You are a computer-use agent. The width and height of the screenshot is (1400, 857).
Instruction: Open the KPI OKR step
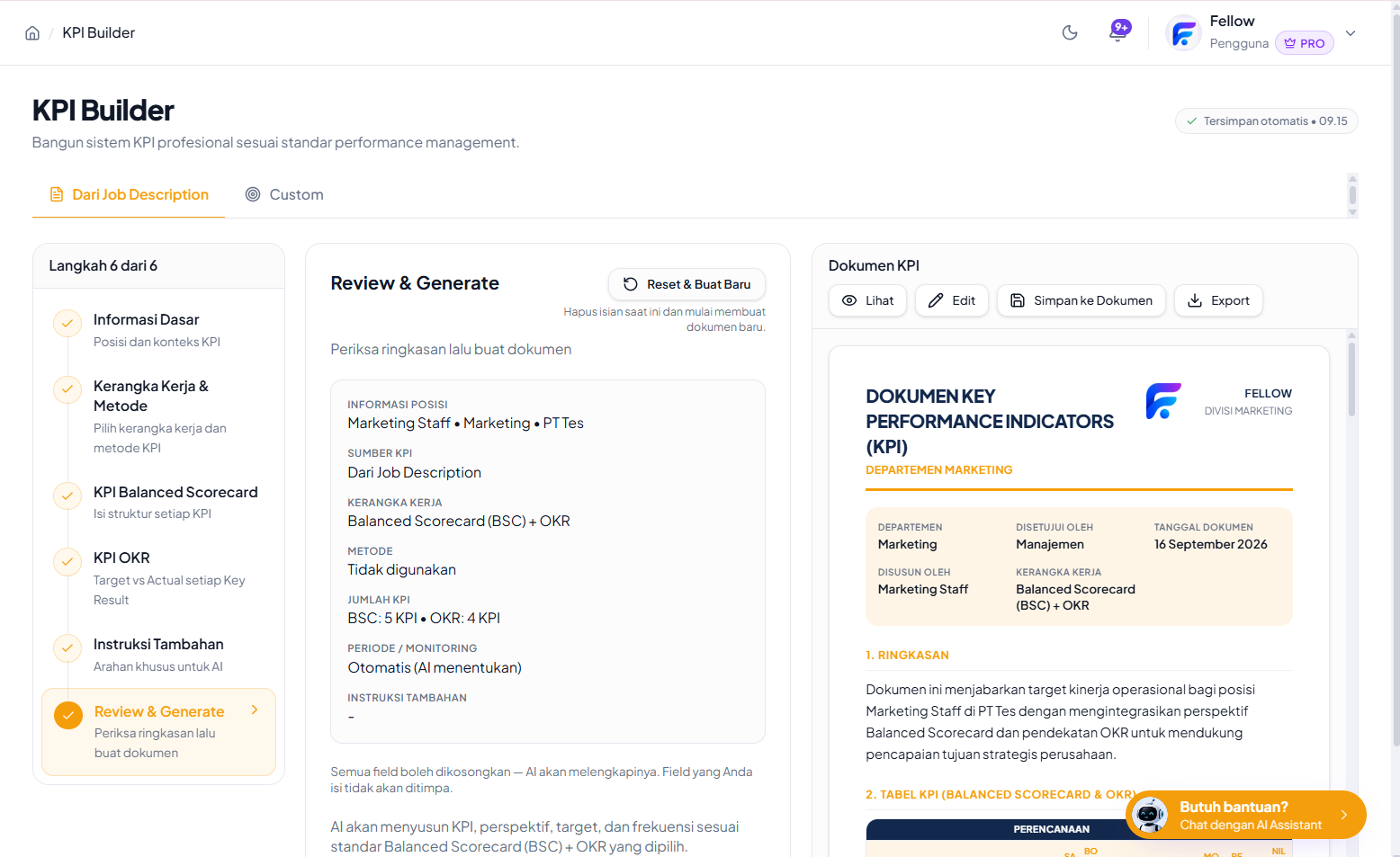(158, 578)
